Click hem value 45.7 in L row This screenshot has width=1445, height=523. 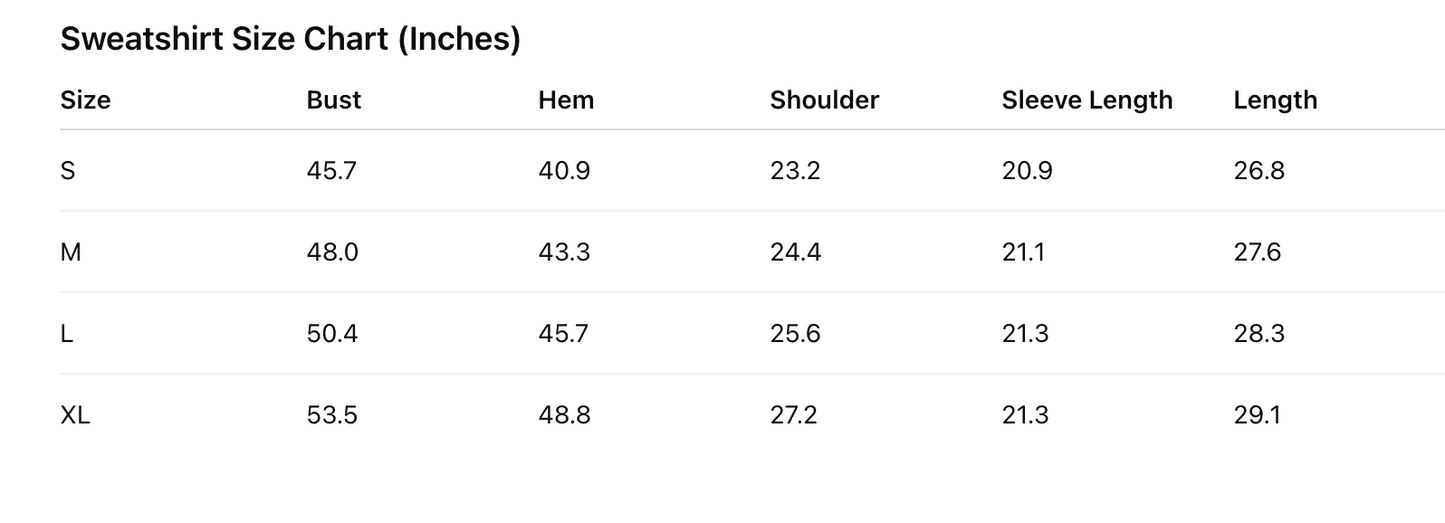coord(564,334)
